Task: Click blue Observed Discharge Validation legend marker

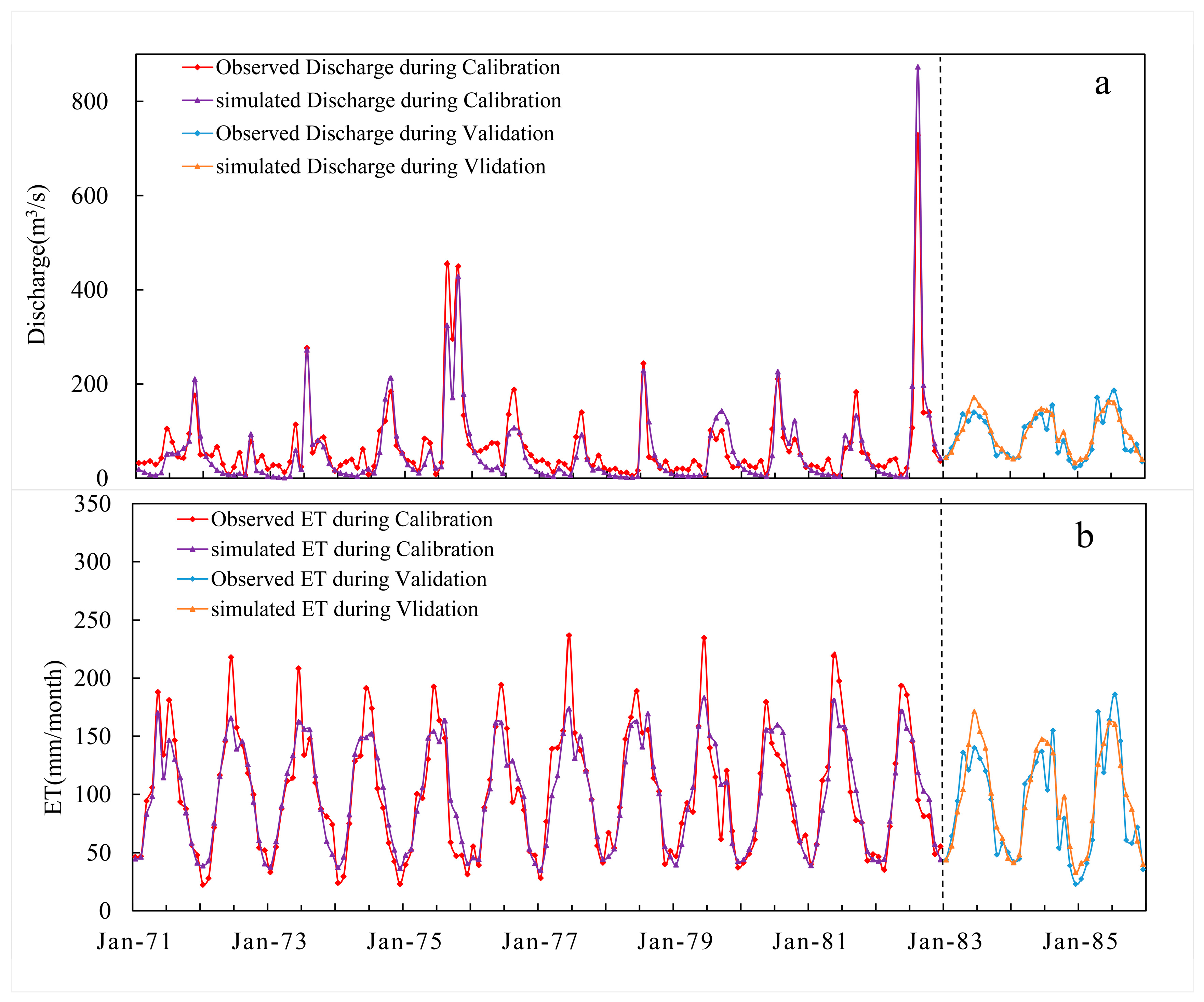Action: pyautogui.click(x=197, y=133)
